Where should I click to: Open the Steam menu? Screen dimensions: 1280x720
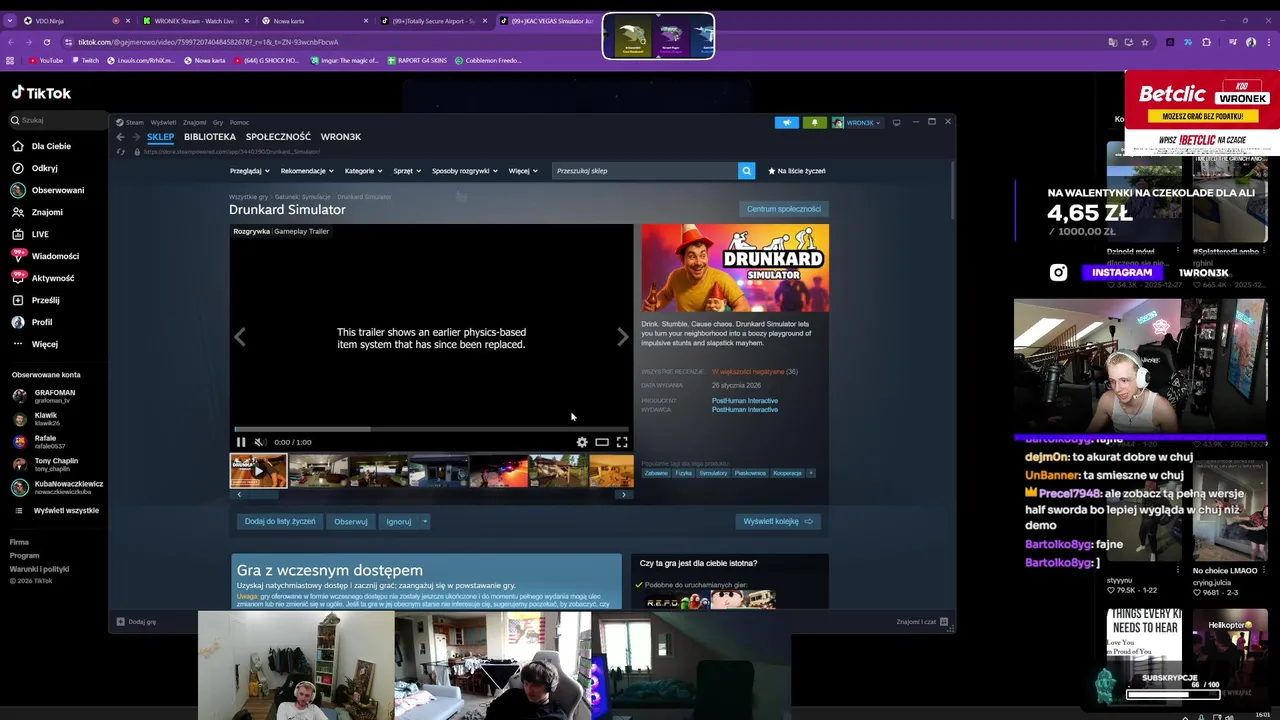130,122
